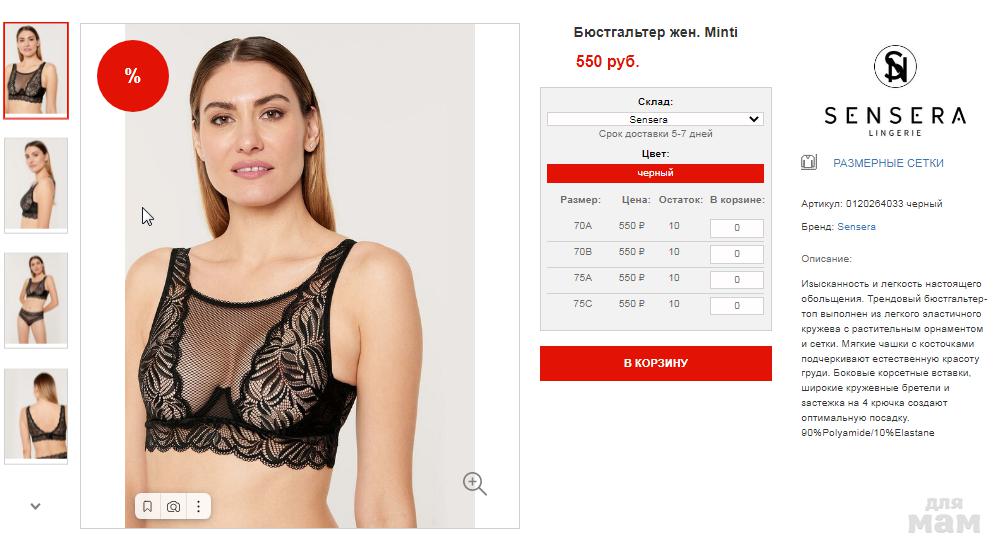Screen dimensions: 996x548
Task: Expand more thumbnails with down chevron
Action: click(x=36, y=506)
